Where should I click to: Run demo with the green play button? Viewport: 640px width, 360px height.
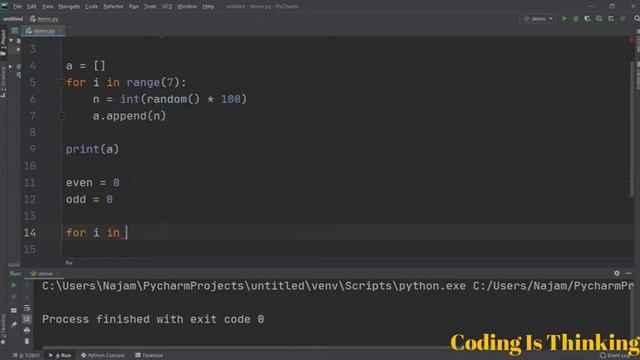[564, 19]
